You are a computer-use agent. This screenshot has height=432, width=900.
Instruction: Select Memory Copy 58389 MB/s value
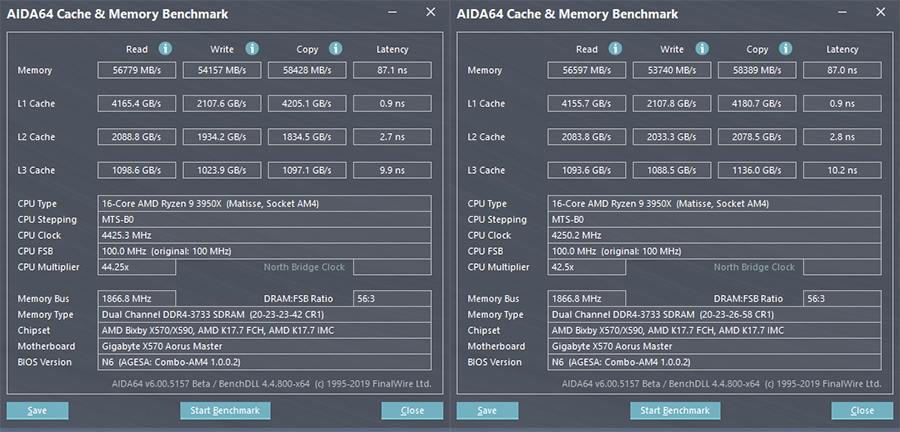[757, 71]
